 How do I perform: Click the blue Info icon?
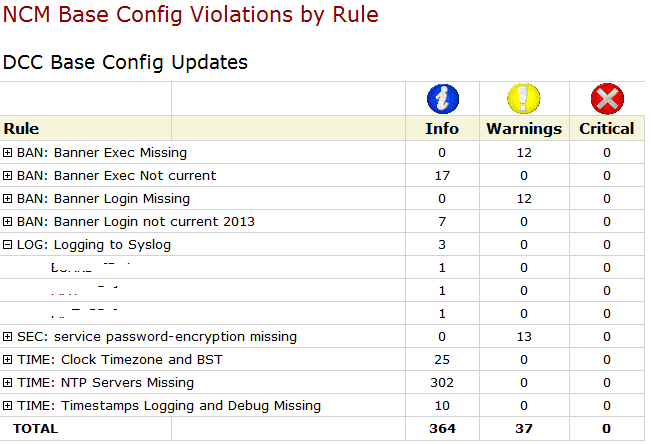point(443,99)
